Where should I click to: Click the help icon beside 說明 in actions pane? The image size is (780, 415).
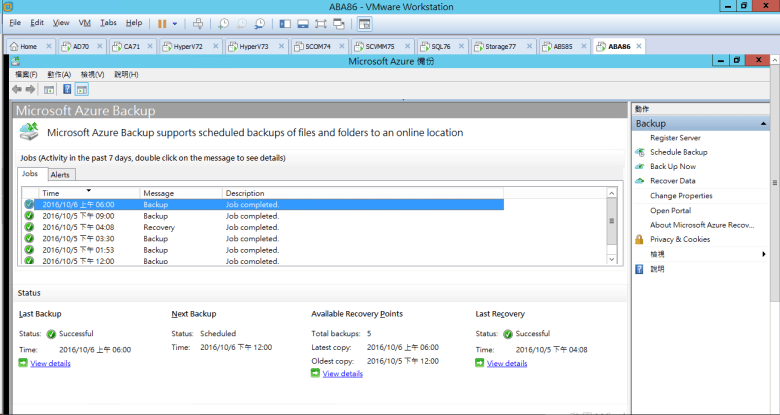(639, 268)
